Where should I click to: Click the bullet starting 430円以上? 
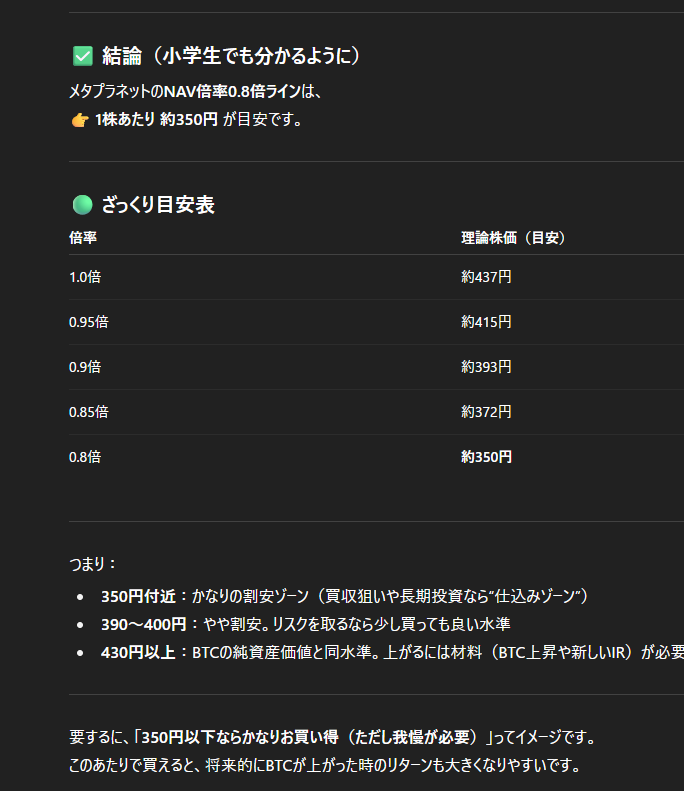[x=392, y=652]
